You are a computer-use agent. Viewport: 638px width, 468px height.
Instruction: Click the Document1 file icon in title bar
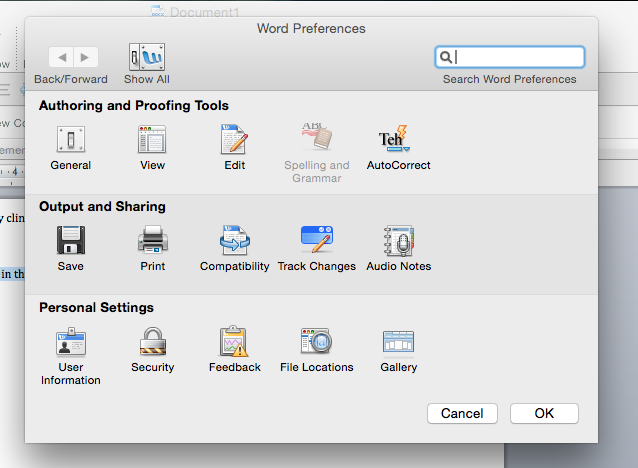coord(157,11)
